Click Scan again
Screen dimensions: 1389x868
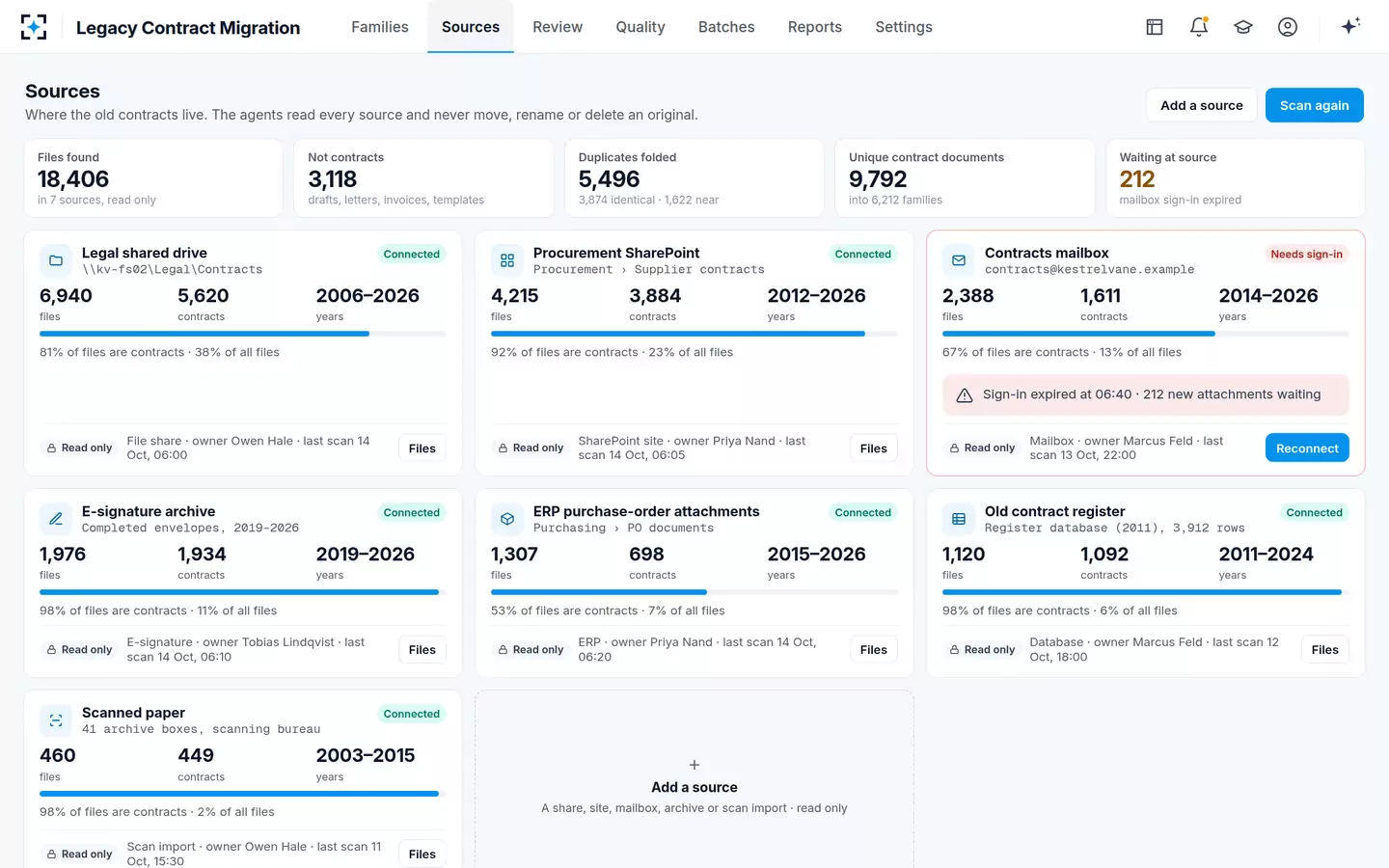coord(1315,105)
